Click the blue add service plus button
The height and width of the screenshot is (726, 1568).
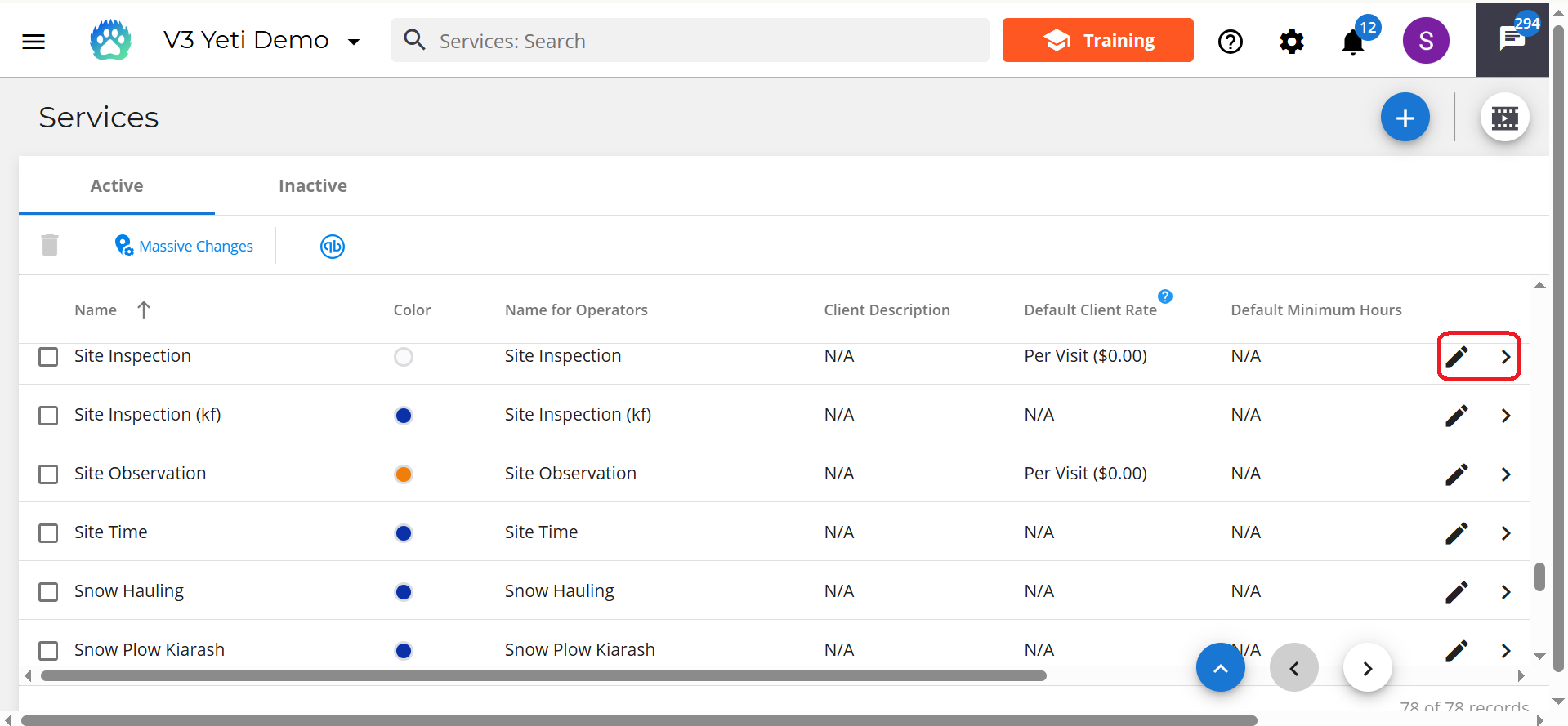click(1405, 118)
